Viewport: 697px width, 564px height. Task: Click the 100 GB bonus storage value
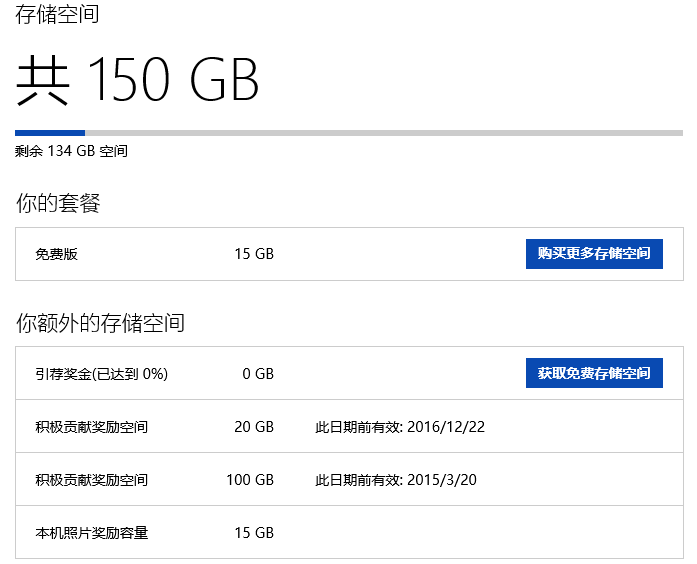pos(250,480)
